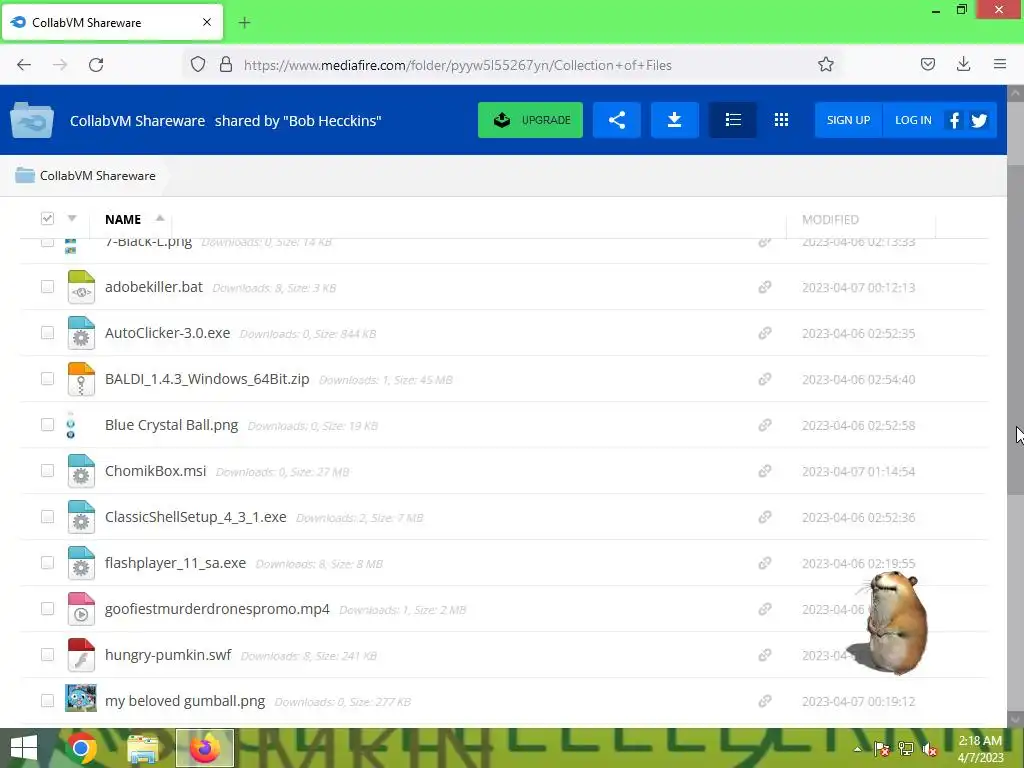Copy link for ClassicShellSetup_4_3_1.exe
Screen dimensions: 1024x768
[764, 517]
